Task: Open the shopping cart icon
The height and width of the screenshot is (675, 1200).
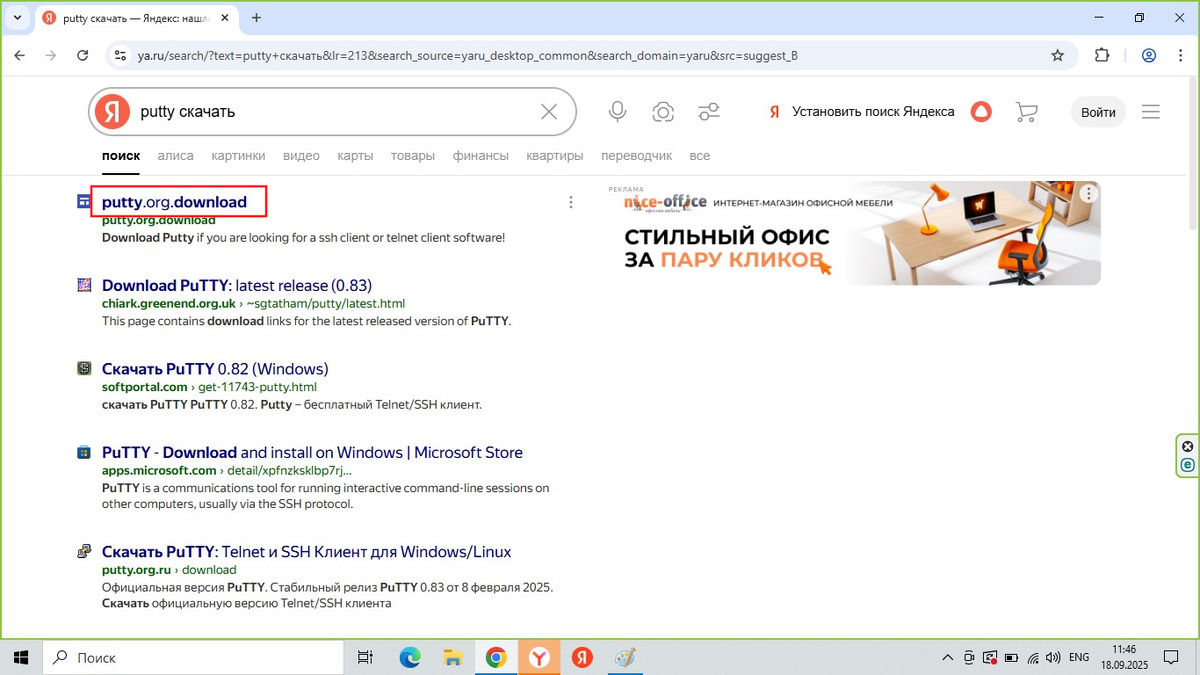Action: pos(1026,112)
